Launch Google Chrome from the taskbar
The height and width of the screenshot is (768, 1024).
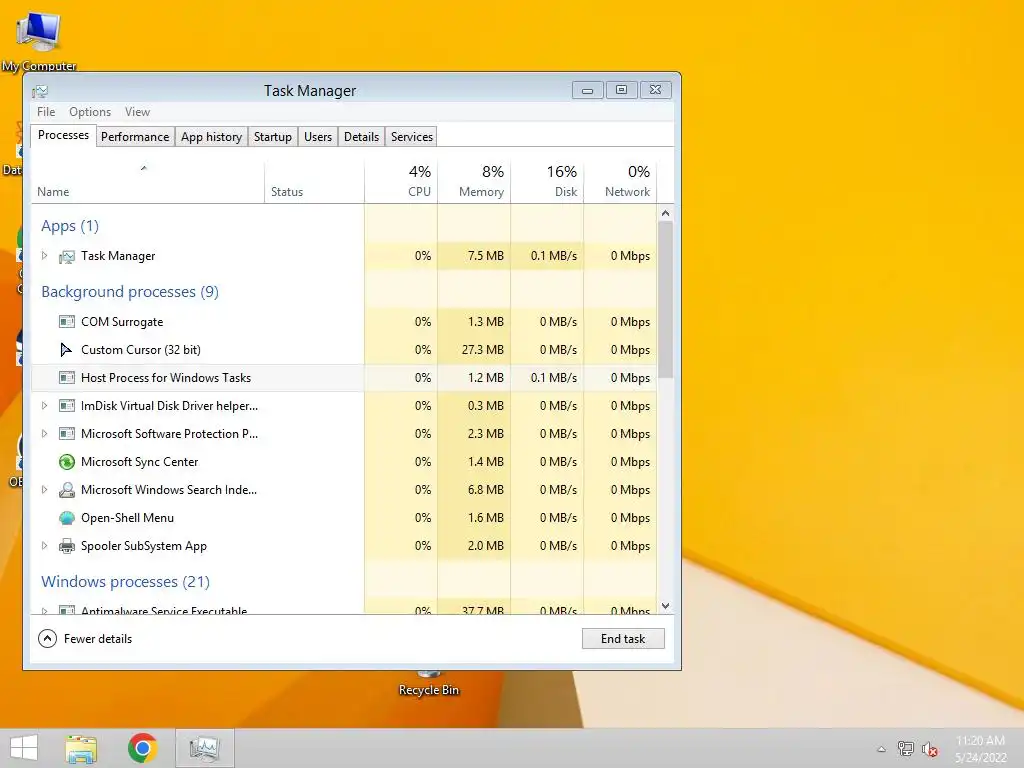(142, 748)
